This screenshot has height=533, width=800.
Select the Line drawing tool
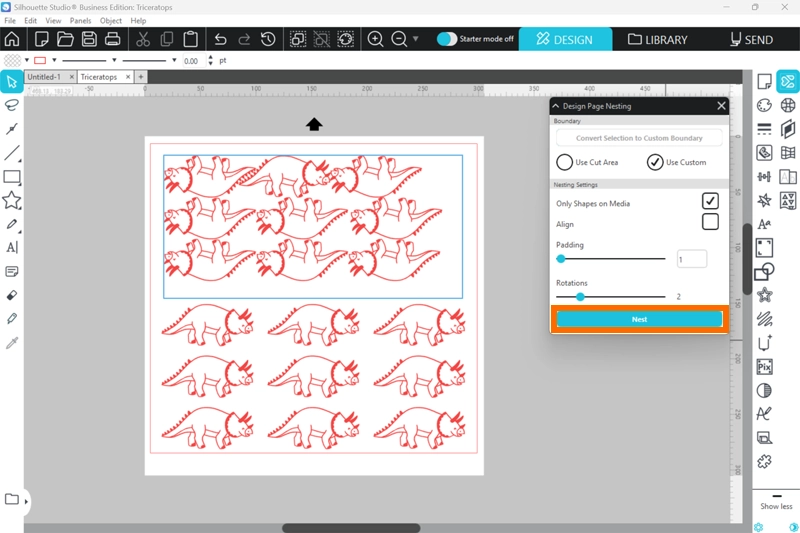[x=12, y=153]
